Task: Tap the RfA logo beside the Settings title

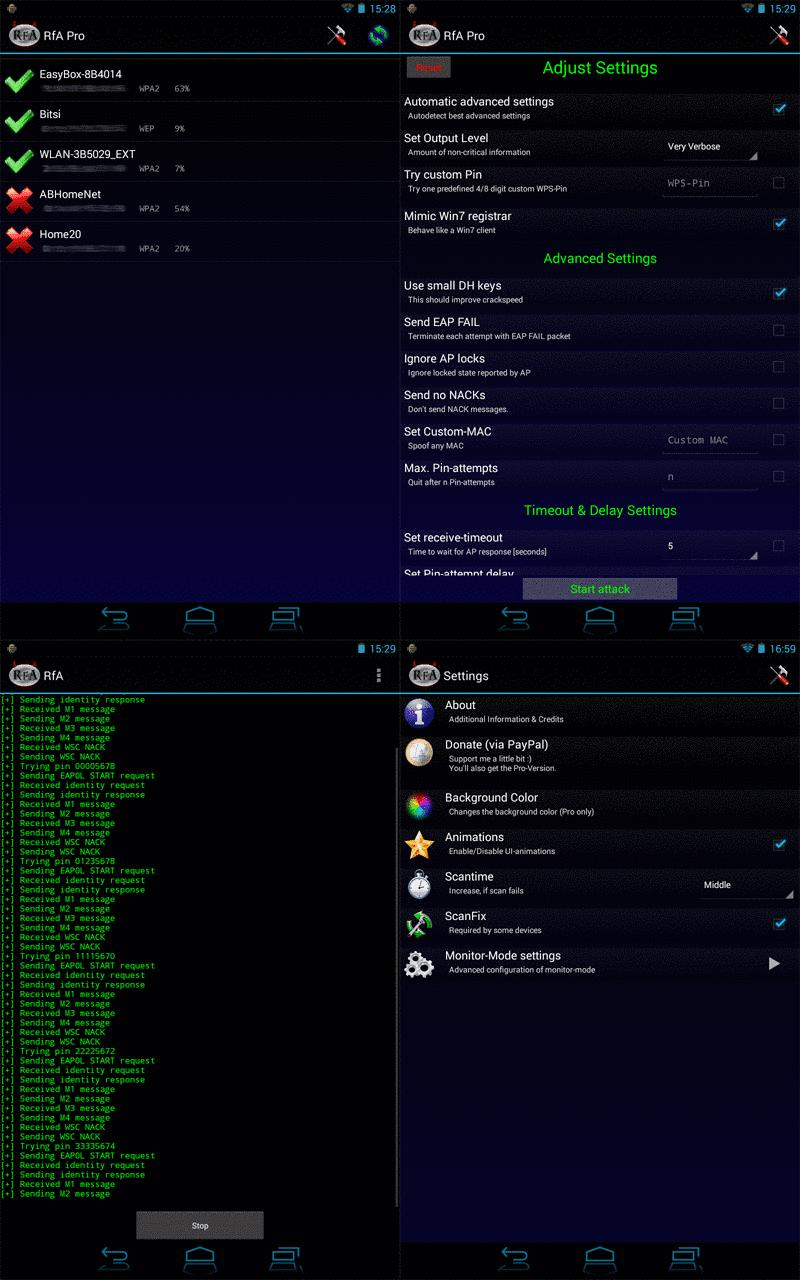Action: point(424,675)
